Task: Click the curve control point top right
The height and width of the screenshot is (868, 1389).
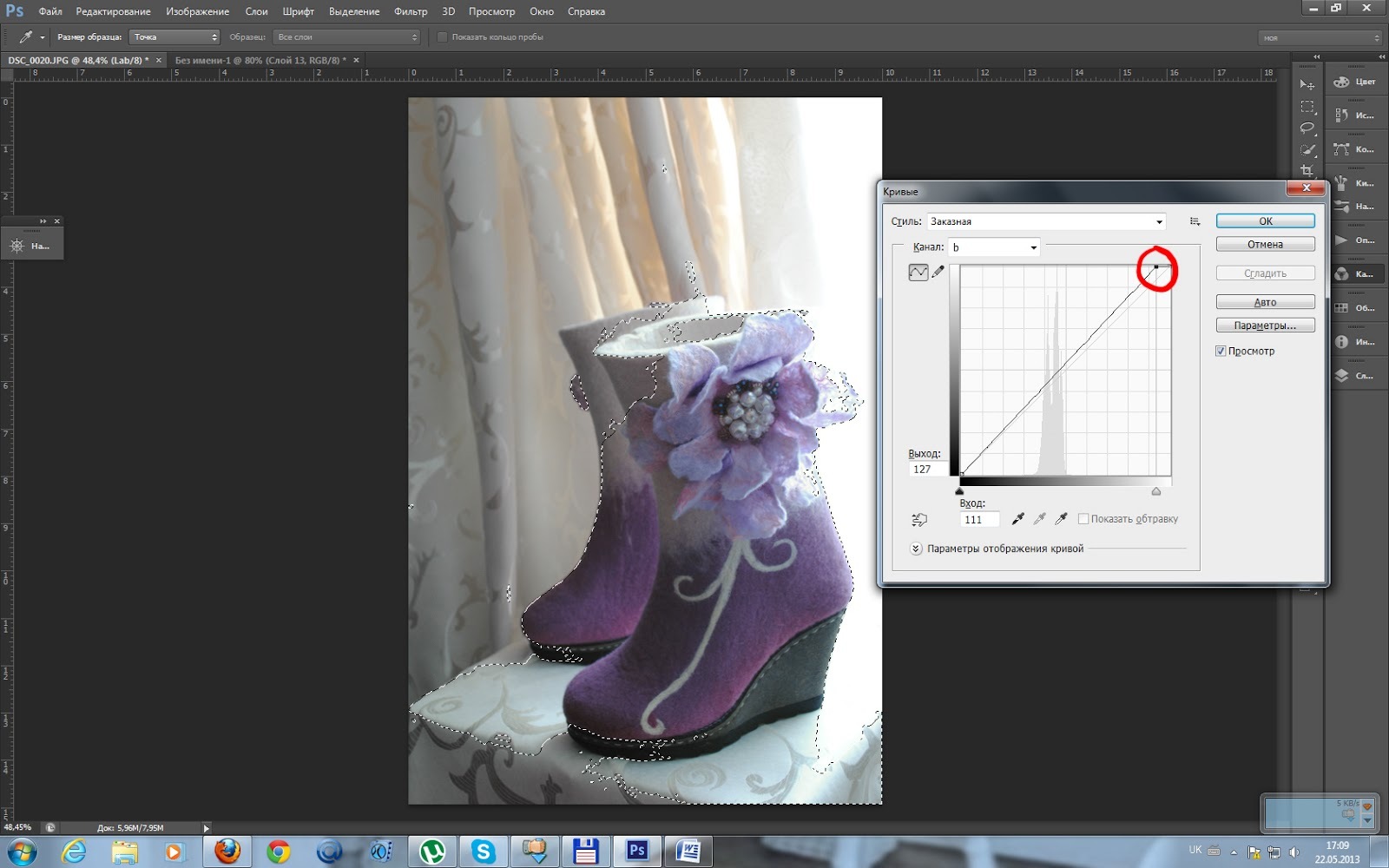Action: point(1156,266)
